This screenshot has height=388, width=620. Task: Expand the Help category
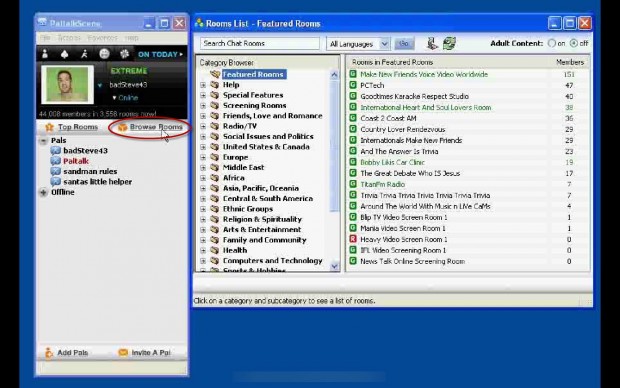point(203,85)
